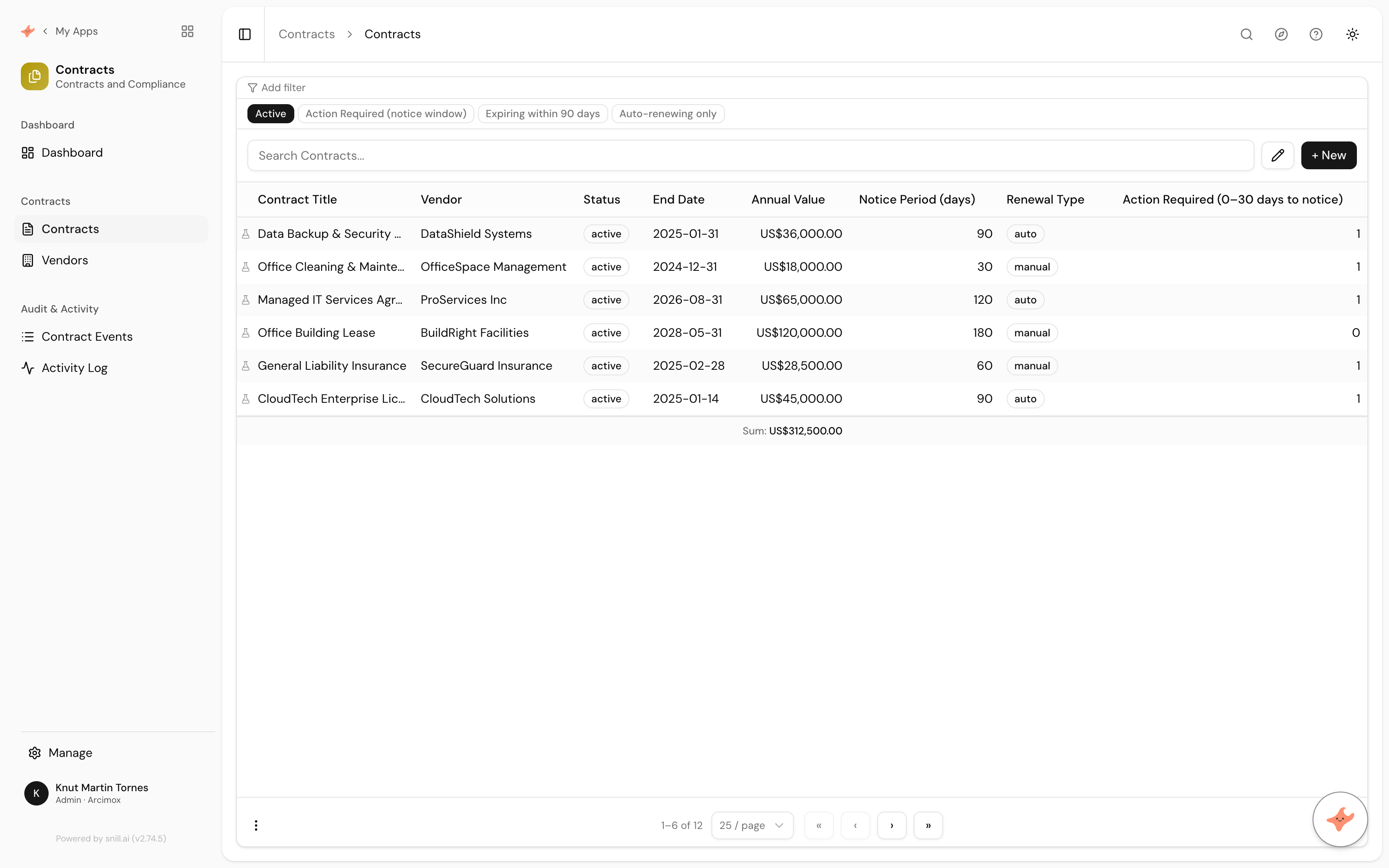Click end date 2024-12-31 cell

[685, 267]
